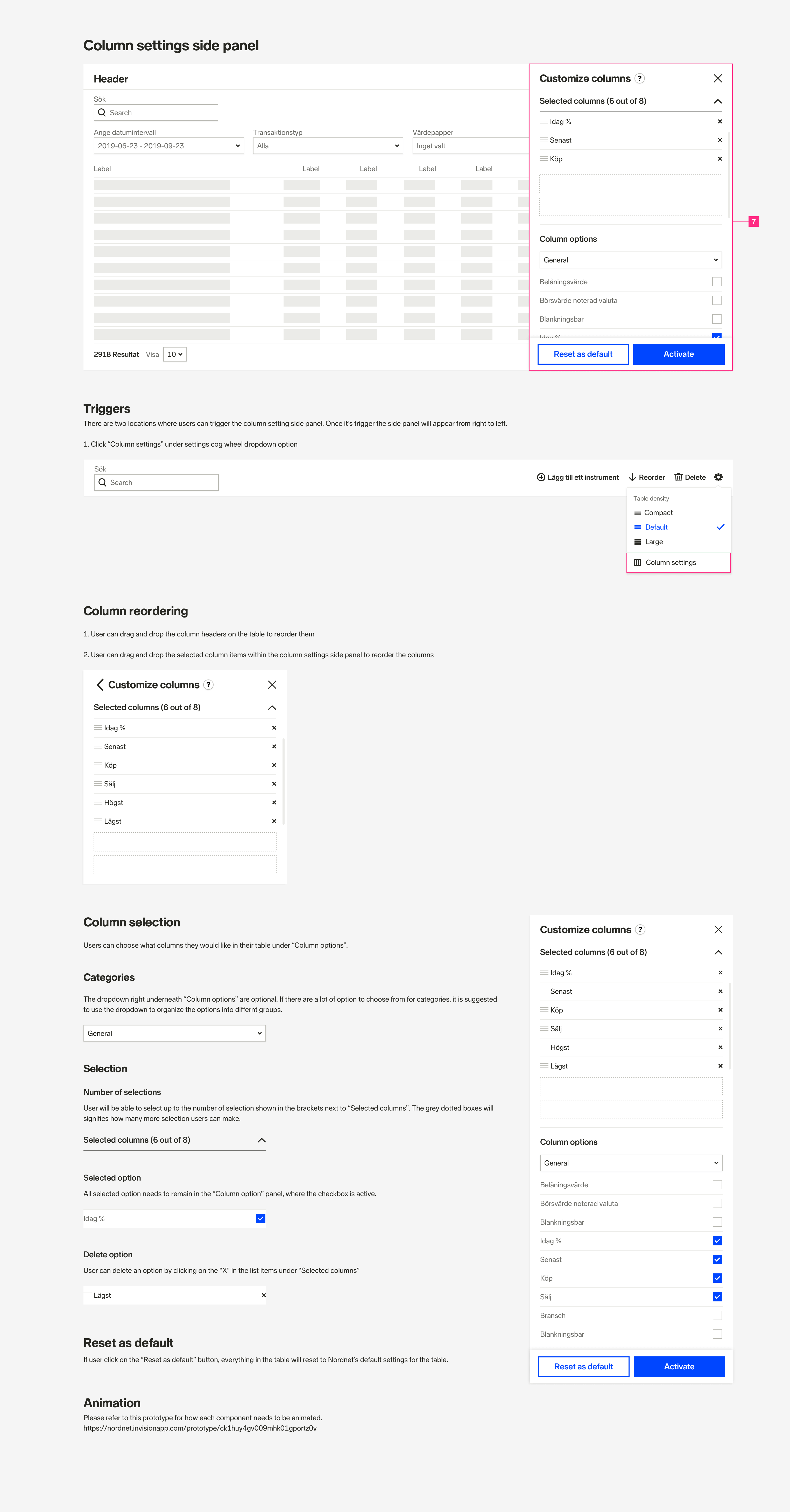The width and height of the screenshot is (790, 1512).
Task: Remove Köp in bottom-right panel
Action: click(720, 1010)
